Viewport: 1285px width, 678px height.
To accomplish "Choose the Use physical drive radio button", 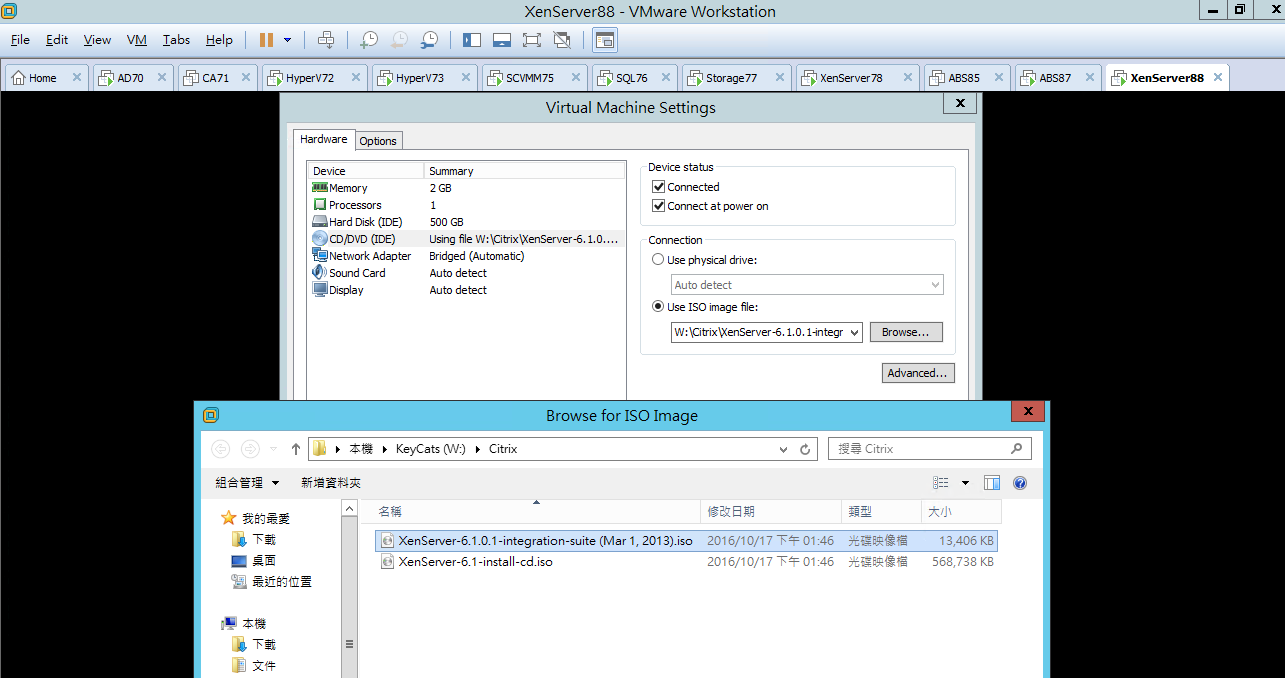I will pyautogui.click(x=658, y=259).
